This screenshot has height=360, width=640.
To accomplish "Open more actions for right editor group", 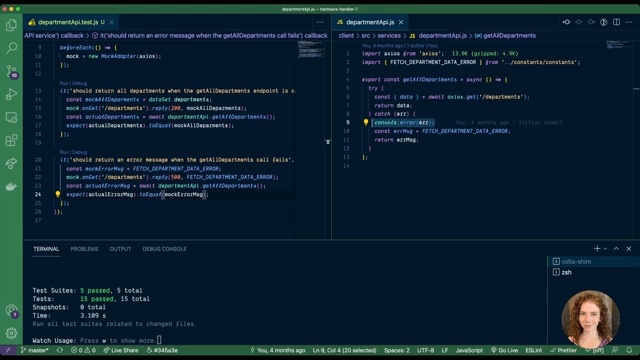I will (629, 22).
